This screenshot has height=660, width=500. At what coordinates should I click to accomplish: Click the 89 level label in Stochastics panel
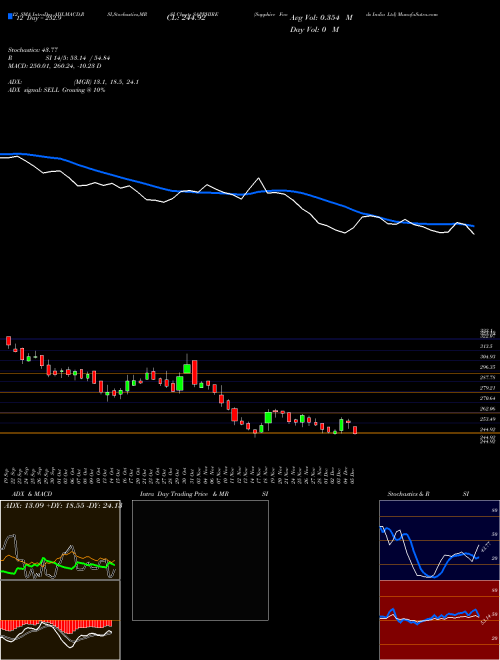495,510
